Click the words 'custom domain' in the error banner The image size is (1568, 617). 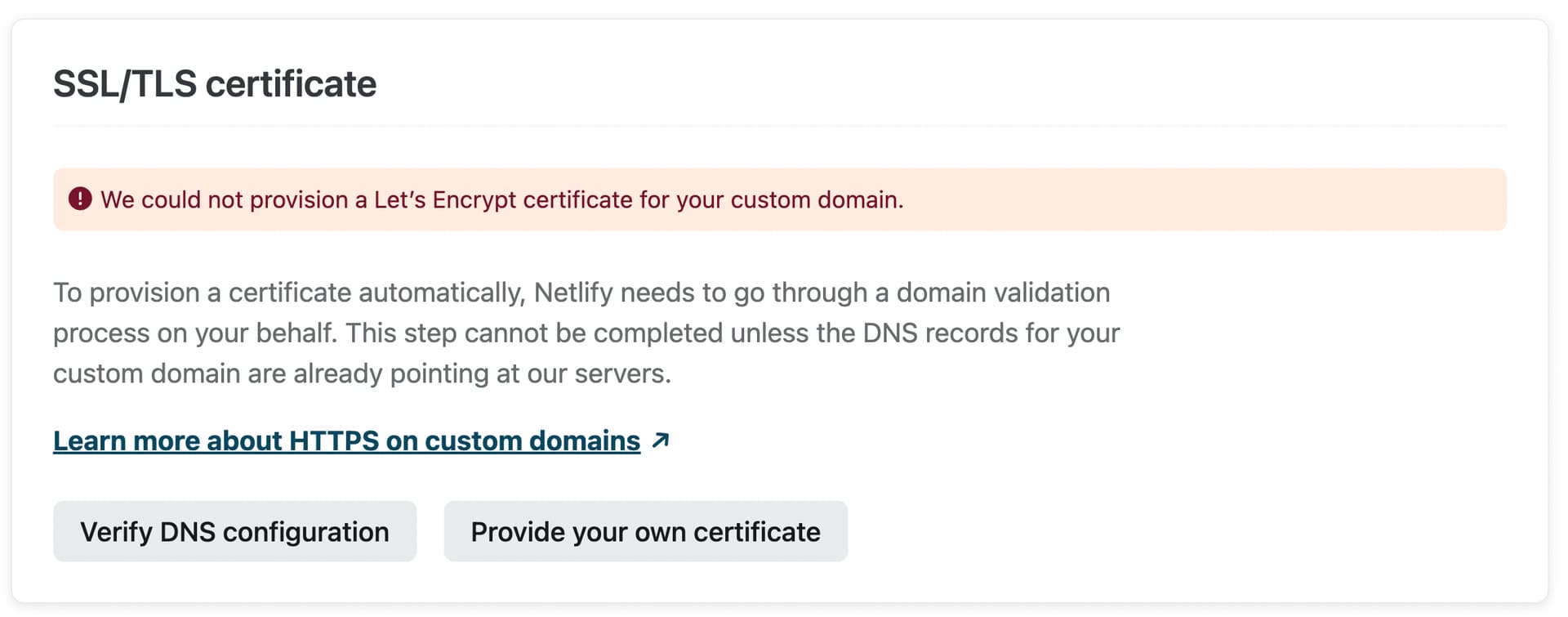(816, 199)
